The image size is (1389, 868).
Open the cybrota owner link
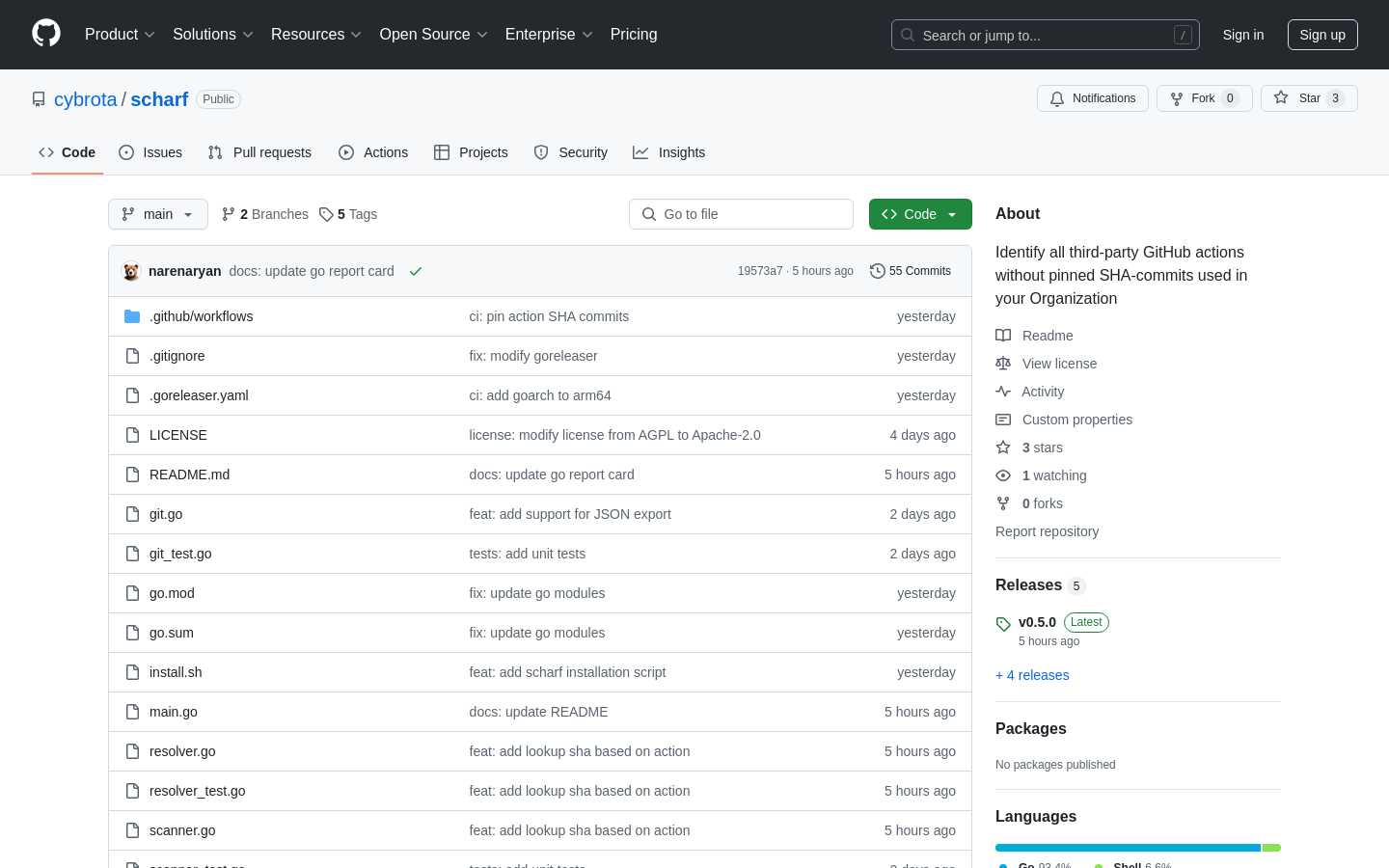[x=85, y=99]
